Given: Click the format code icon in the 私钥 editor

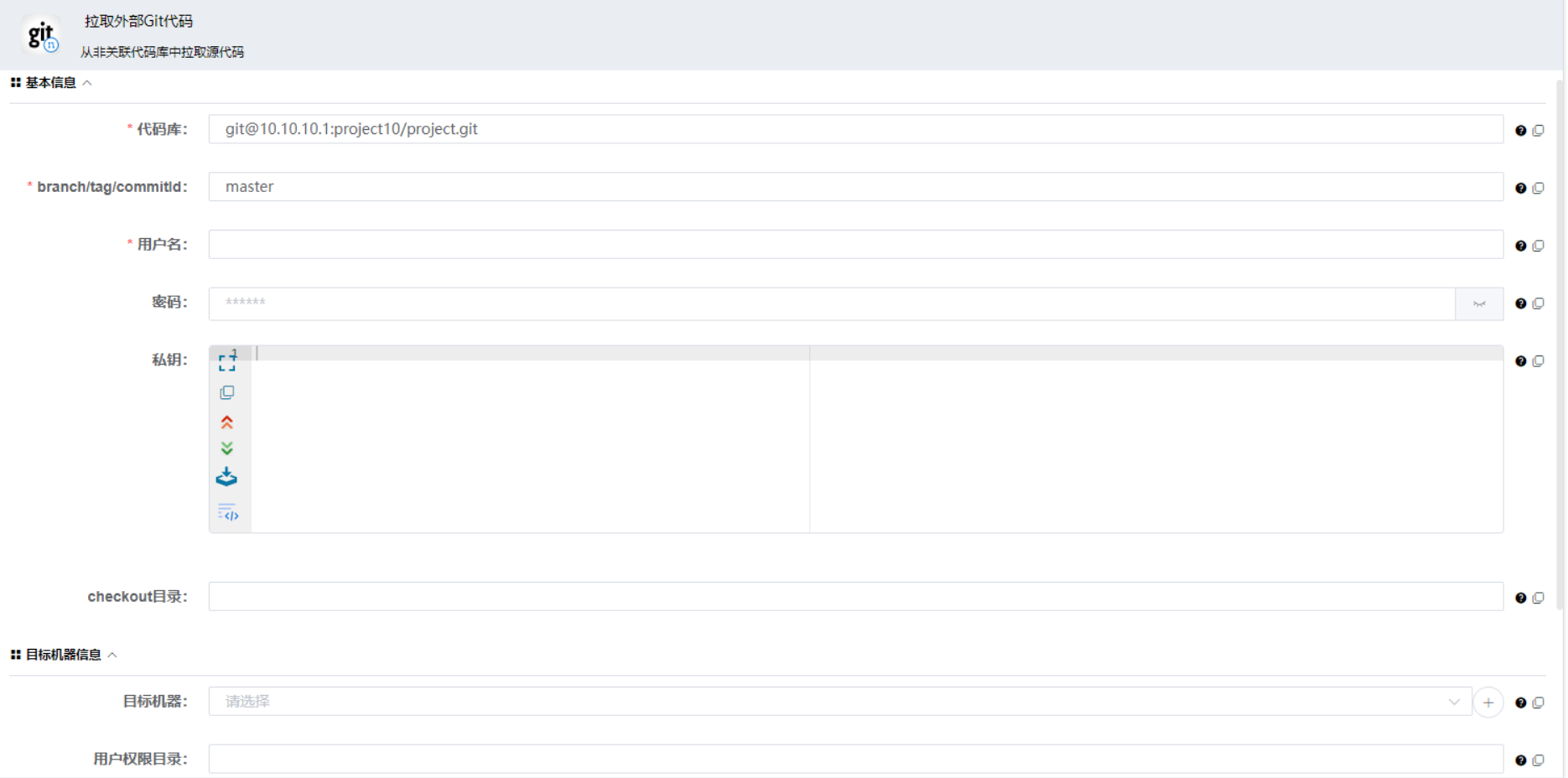Looking at the screenshot, I should pyautogui.click(x=227, y=511).
